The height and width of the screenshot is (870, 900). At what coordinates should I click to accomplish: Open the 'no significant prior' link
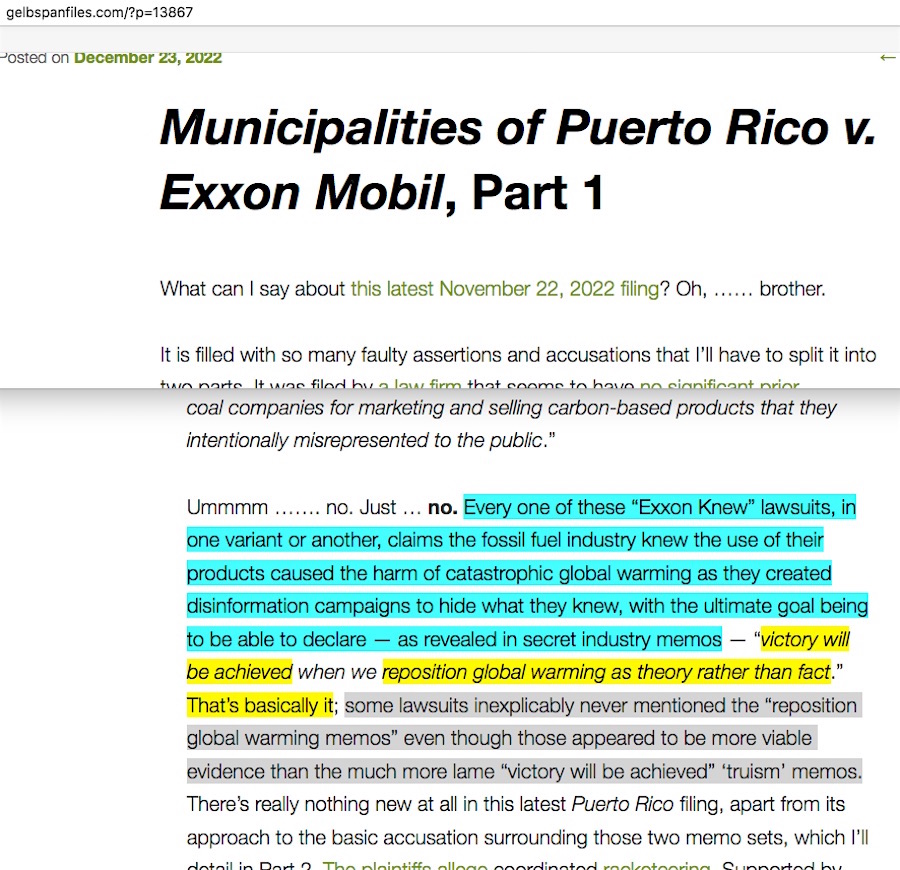point(719,385)
